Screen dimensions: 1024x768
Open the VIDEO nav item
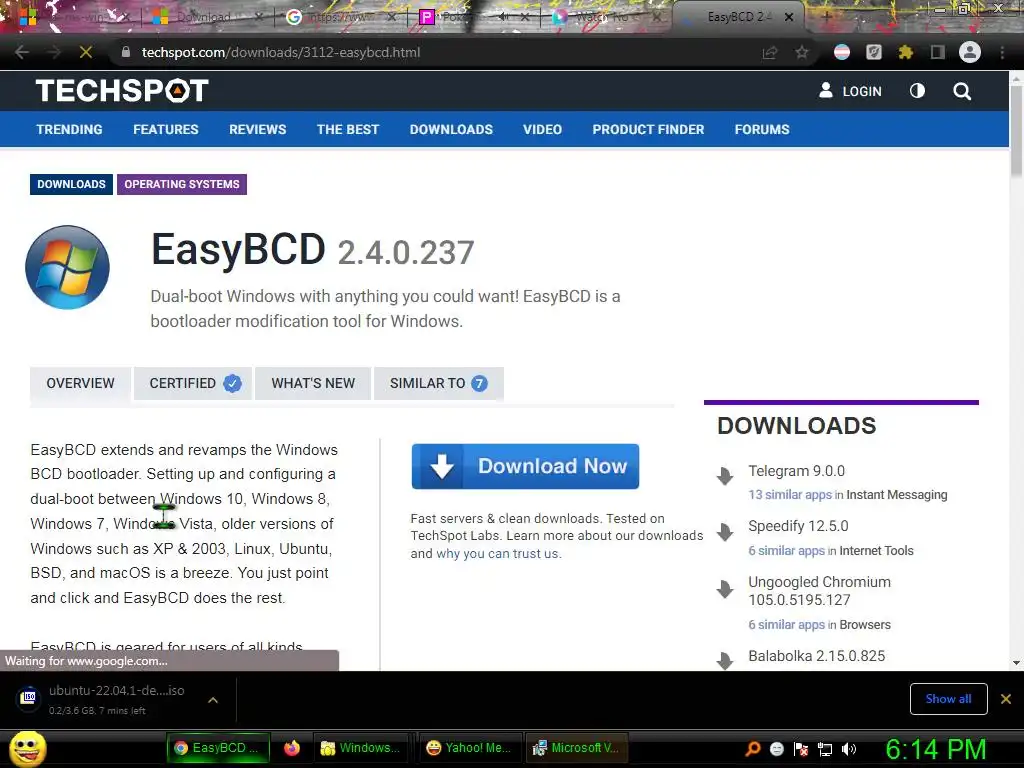[542, 129]
